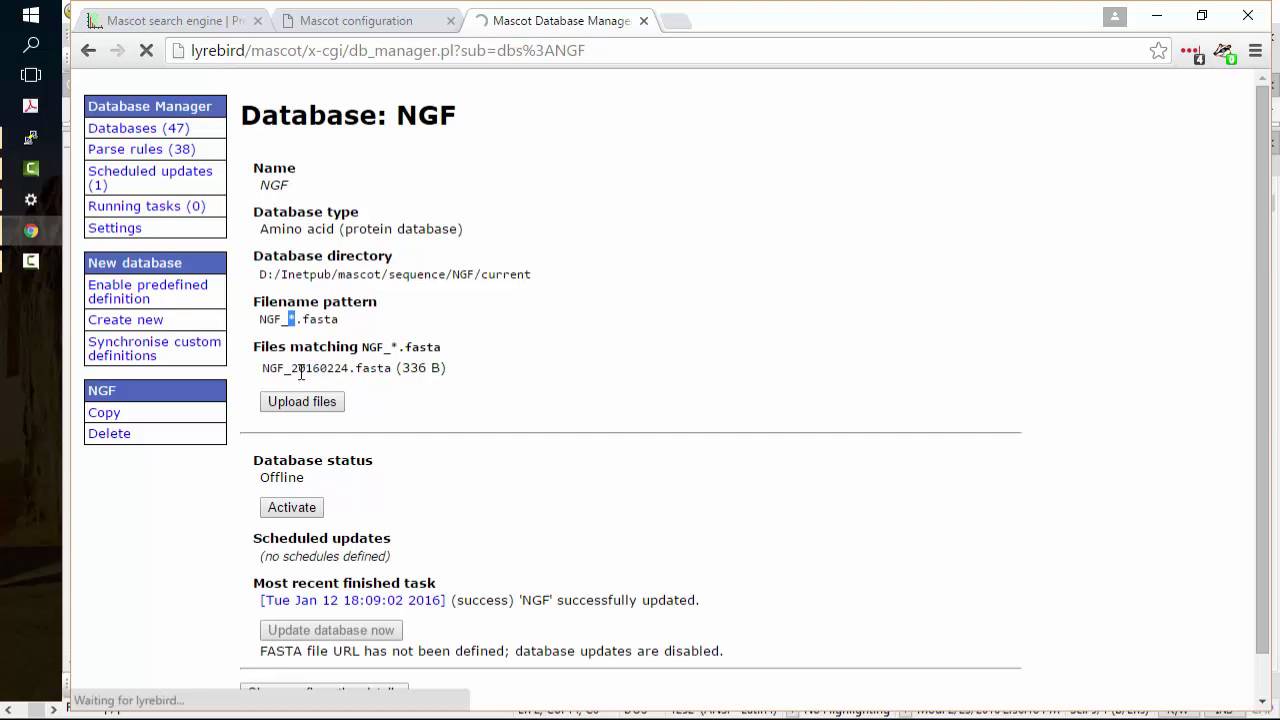Open Enable predefined definition
The image size is (1280, 720).
(x=148, y=291)
